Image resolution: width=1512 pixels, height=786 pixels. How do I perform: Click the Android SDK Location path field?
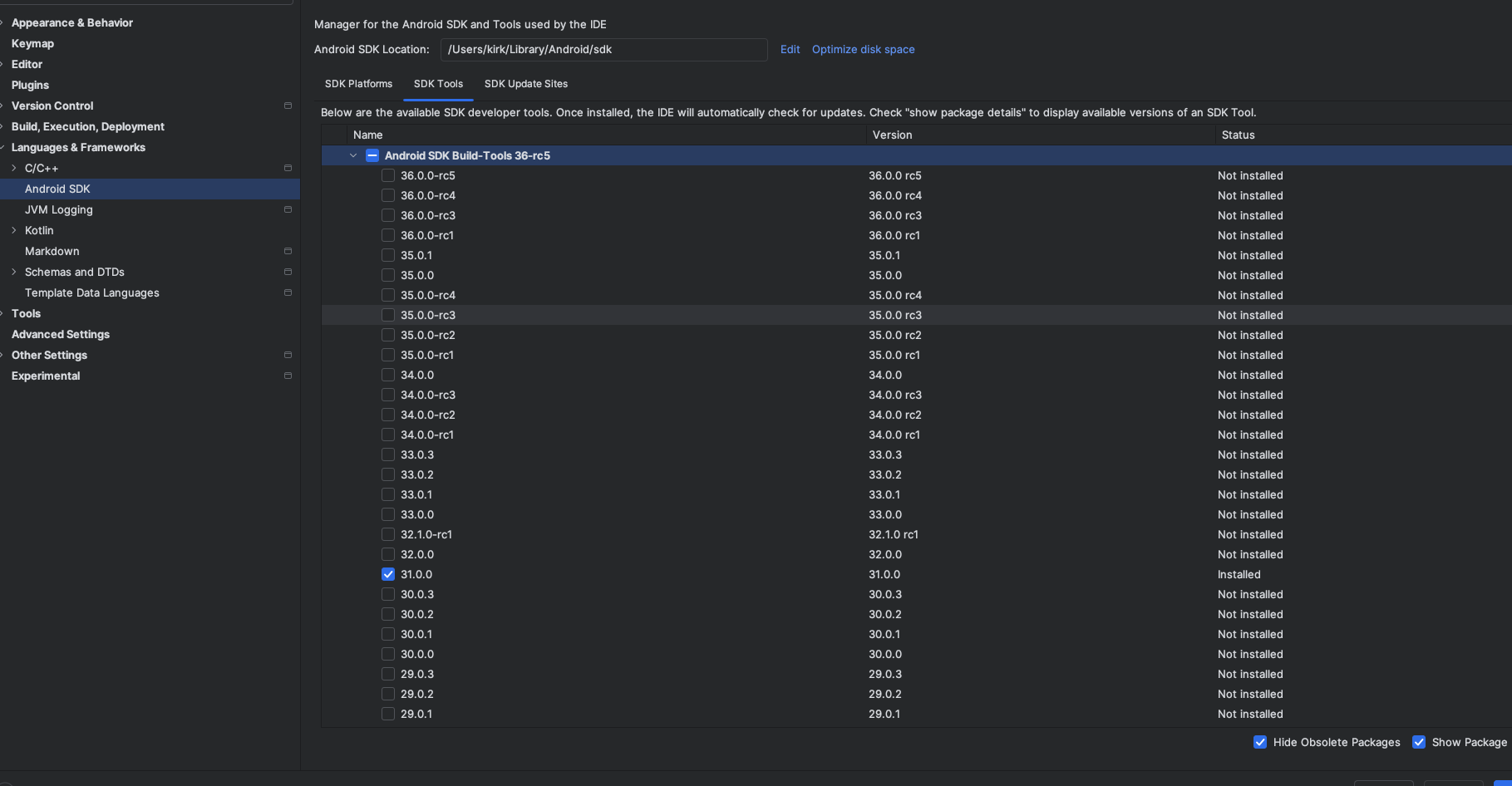pyautogui.click(x=603, y=50)
